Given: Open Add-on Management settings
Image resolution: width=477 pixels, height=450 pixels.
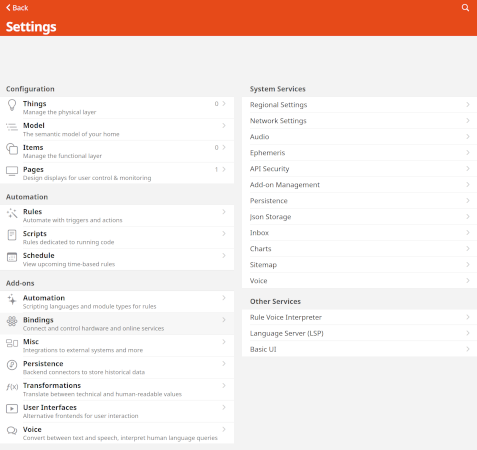Looking at the screenshot, I should [x=359, y=185].
